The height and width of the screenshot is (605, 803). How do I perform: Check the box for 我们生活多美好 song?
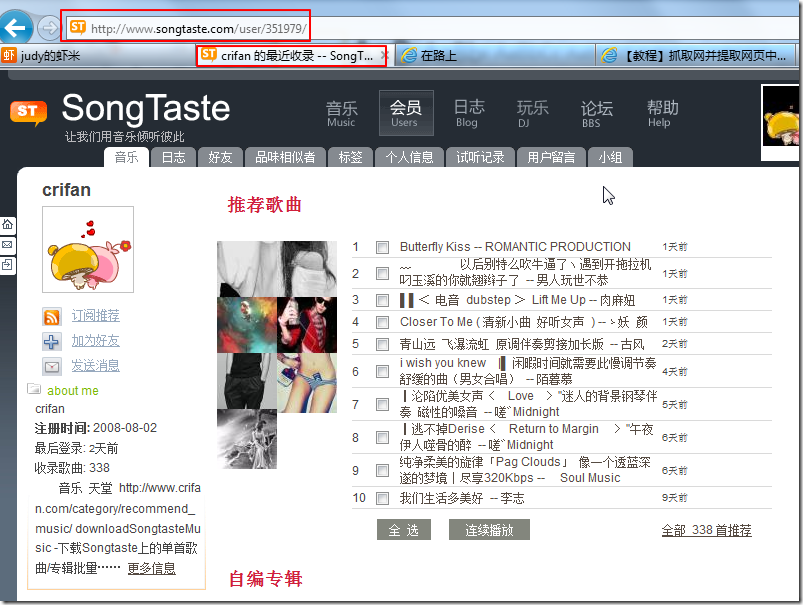tap(382, 498)
